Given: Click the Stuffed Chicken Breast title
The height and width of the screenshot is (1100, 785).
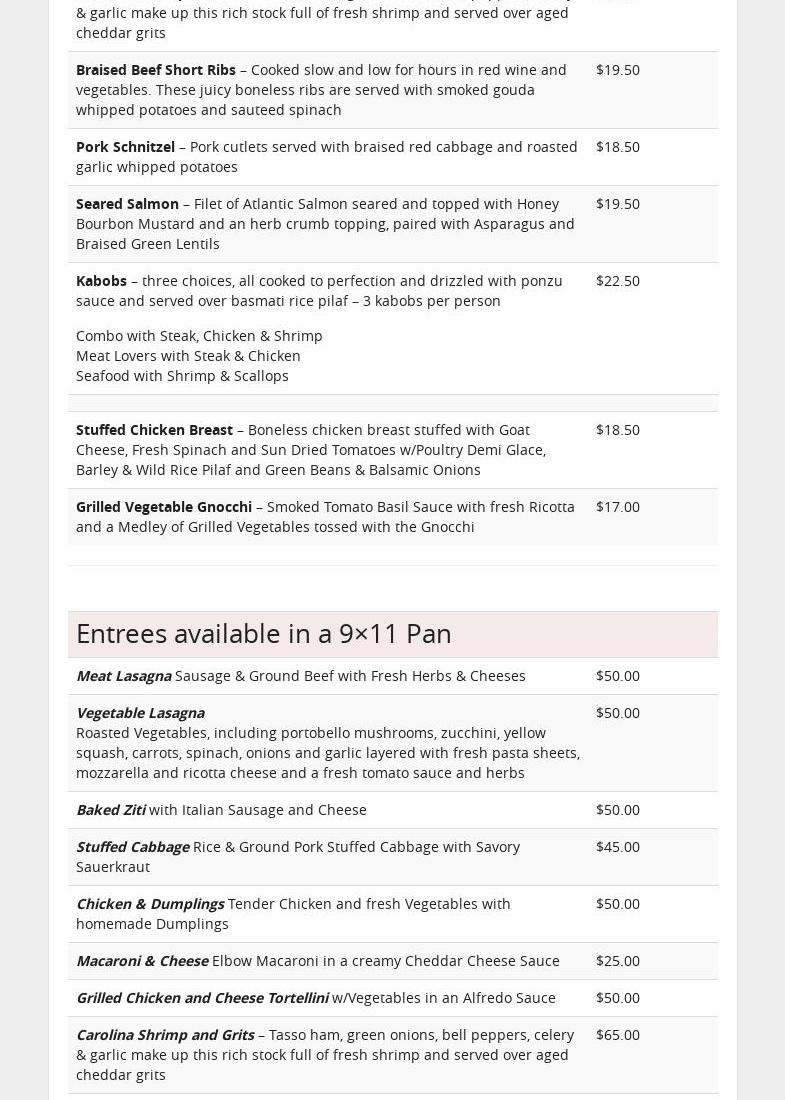Looking at the screenshot, I should click(154, 430).
